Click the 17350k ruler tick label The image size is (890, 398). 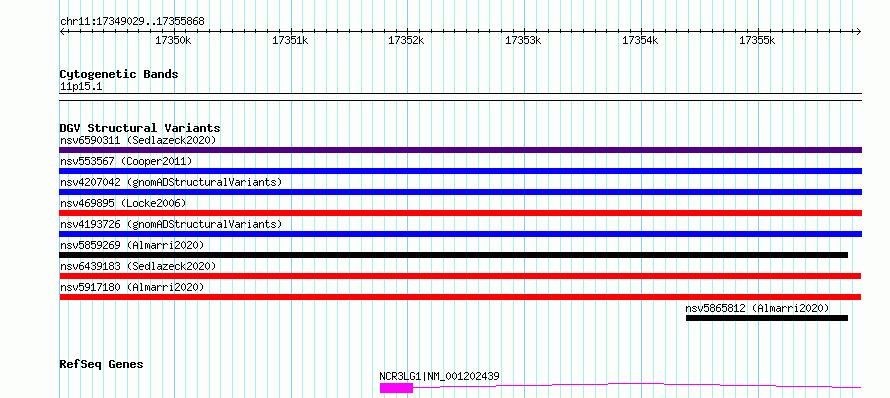173,40
